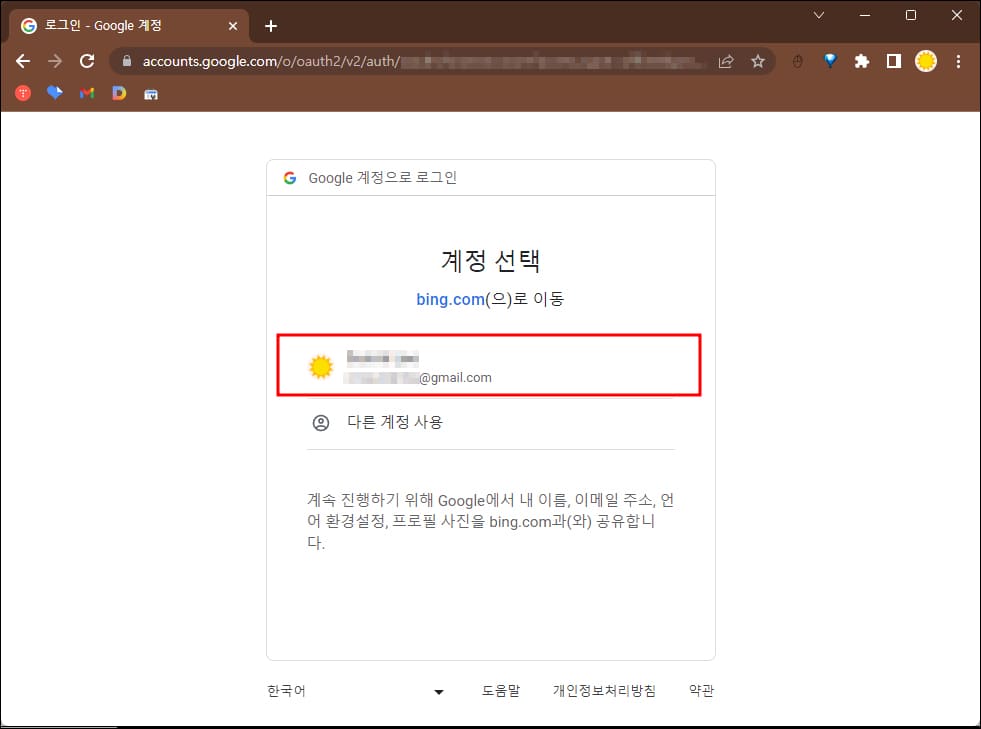The image size is (981, 729).
Task: Open the orange D bookmark icon
Action: (x=119, y=93)
